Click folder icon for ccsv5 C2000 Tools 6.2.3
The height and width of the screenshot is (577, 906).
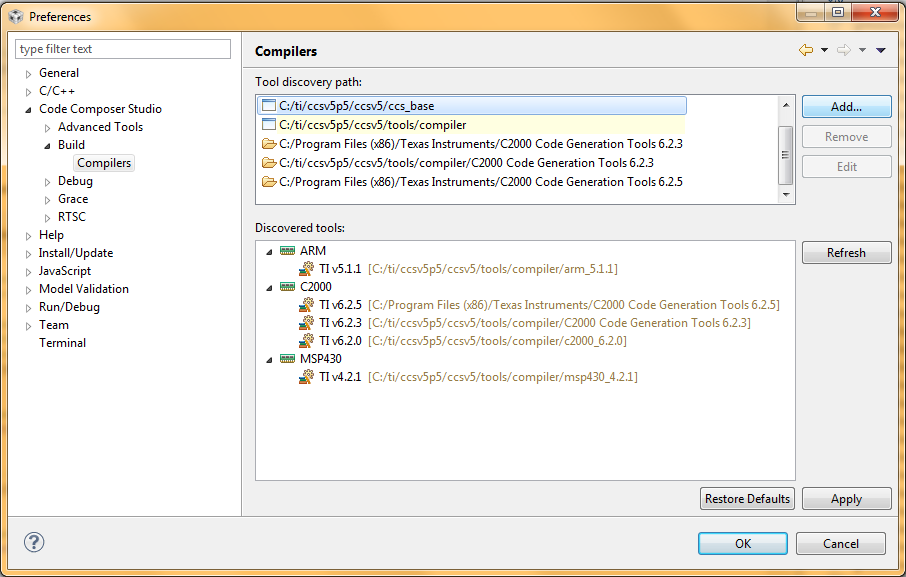pos(269,162)
